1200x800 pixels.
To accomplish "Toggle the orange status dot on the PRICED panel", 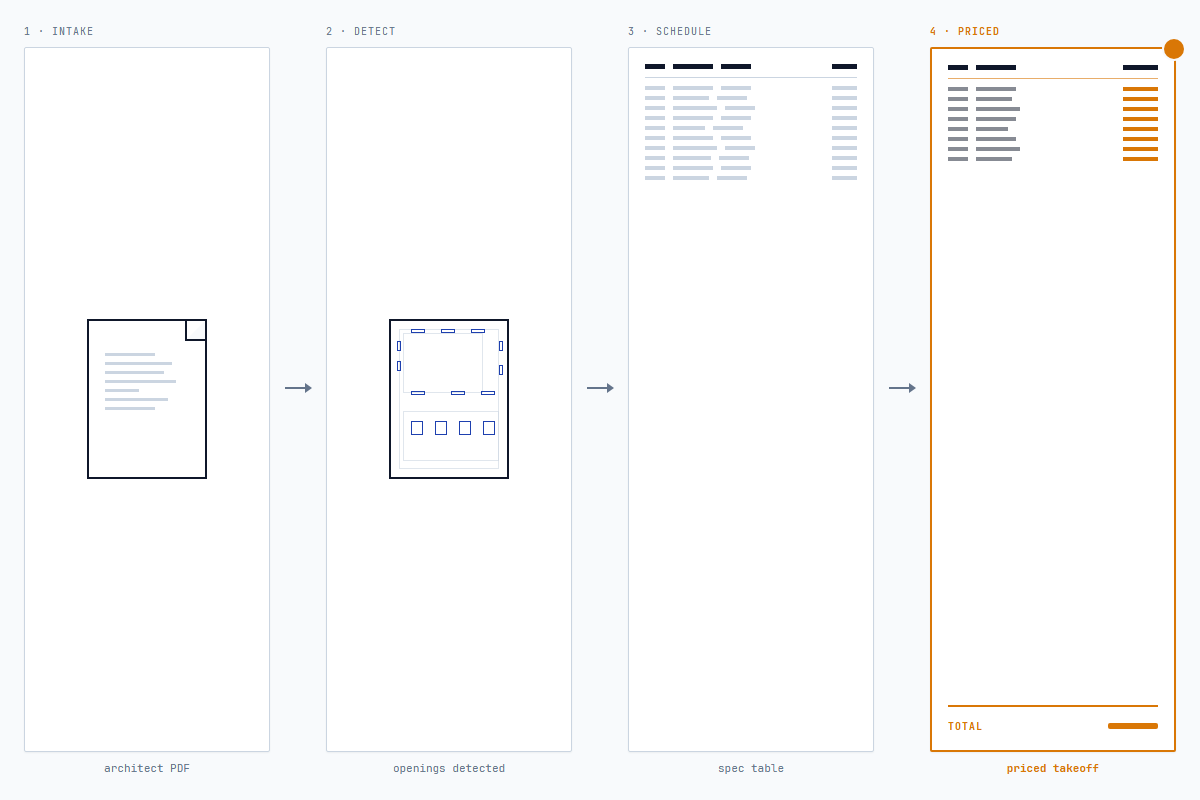I will coord(1174,48).
